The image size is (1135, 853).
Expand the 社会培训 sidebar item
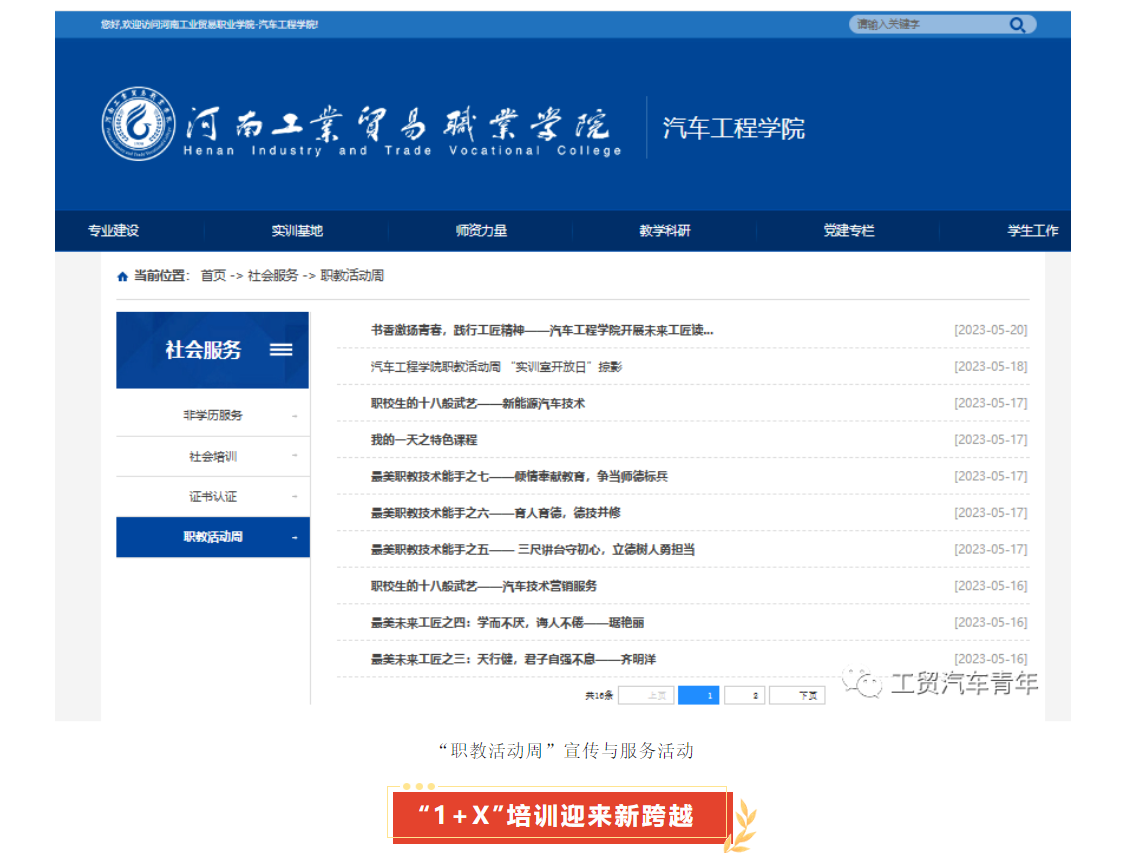coord(213,457)
